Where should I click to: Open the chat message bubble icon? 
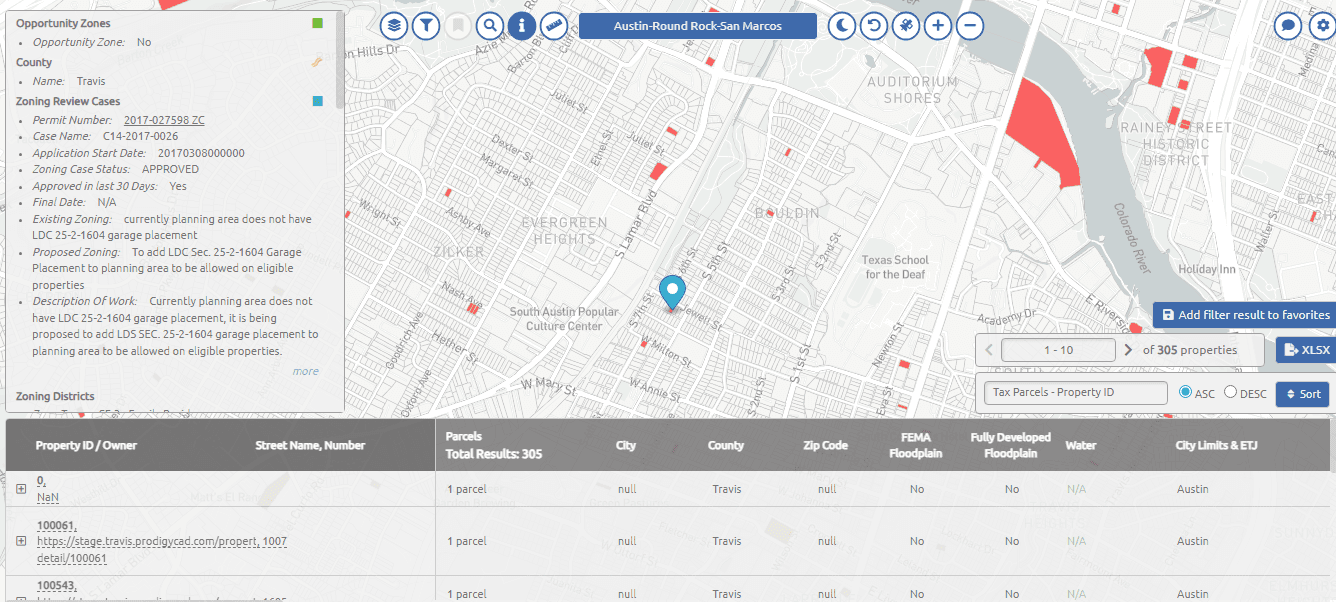1288,26
